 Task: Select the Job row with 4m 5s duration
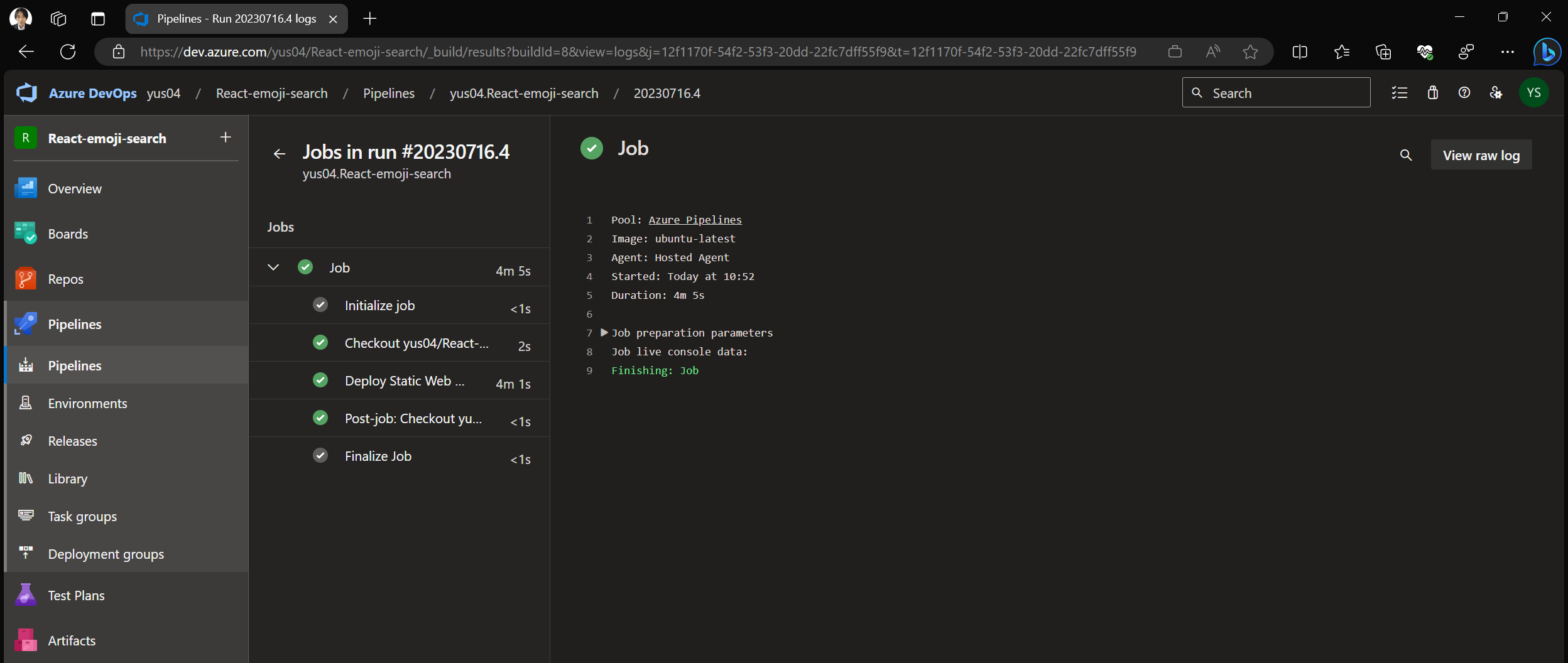(400, 268)
